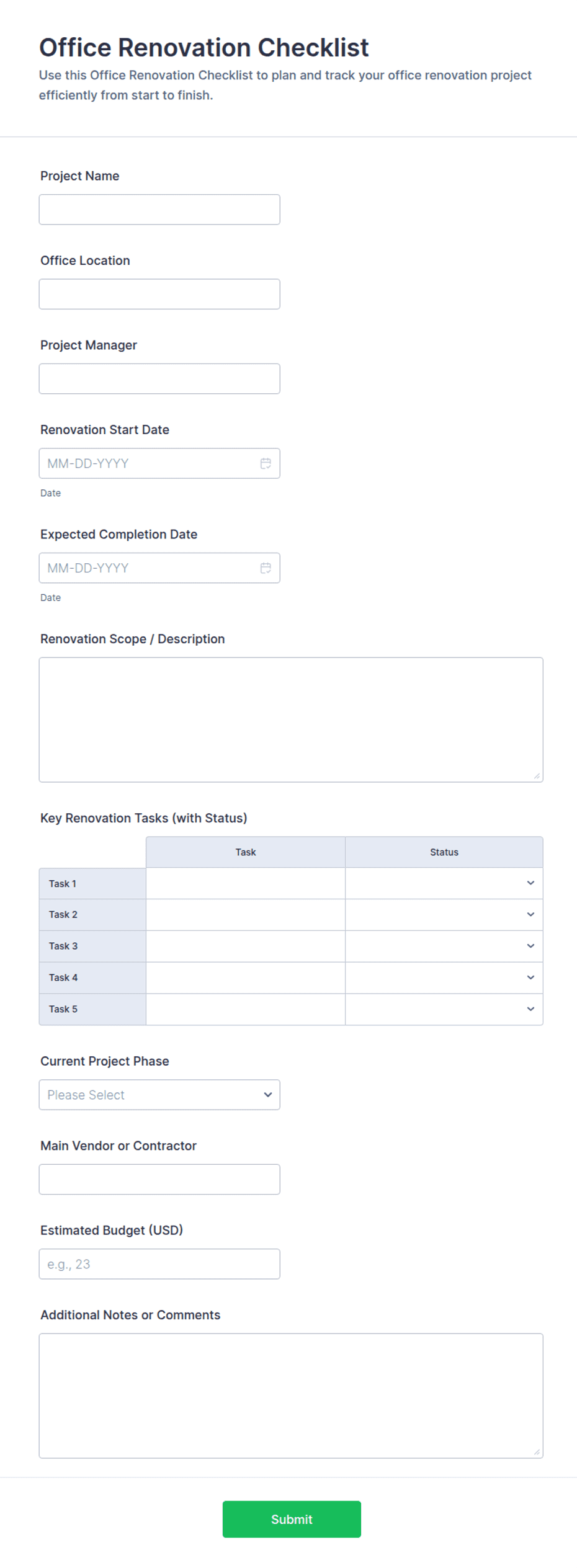The height and width of the screenshot is (1568, 577).
Task: Expand Task 1 status dropdown
Action: (x=444, y=883)
